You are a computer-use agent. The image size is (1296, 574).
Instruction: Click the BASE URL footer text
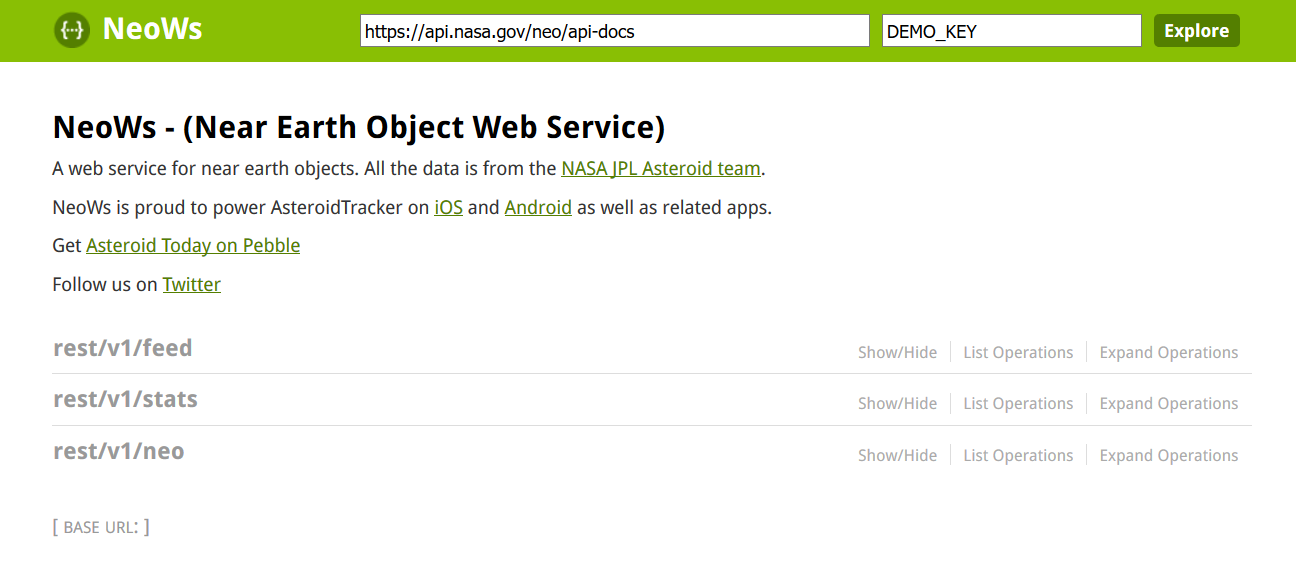(x=101, y=526)
